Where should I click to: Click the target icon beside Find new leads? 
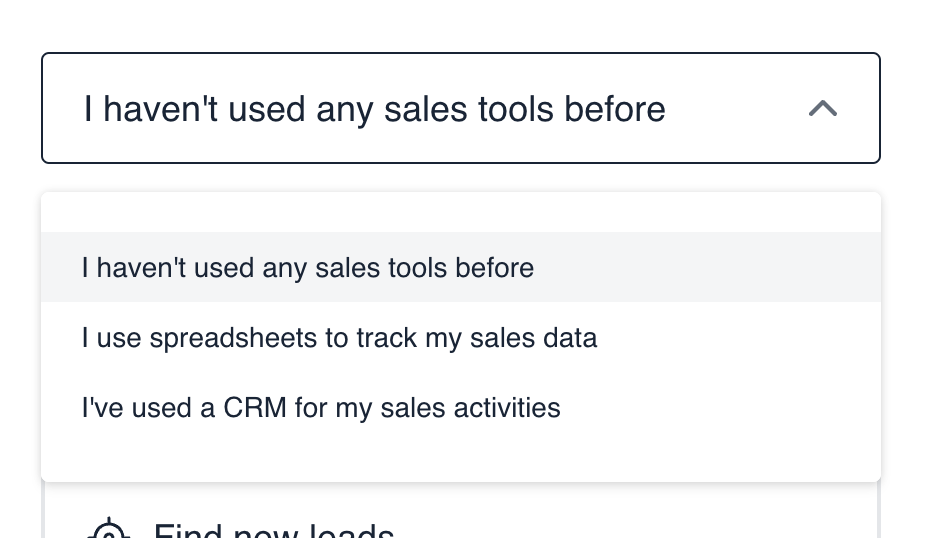tap(109, 529)
